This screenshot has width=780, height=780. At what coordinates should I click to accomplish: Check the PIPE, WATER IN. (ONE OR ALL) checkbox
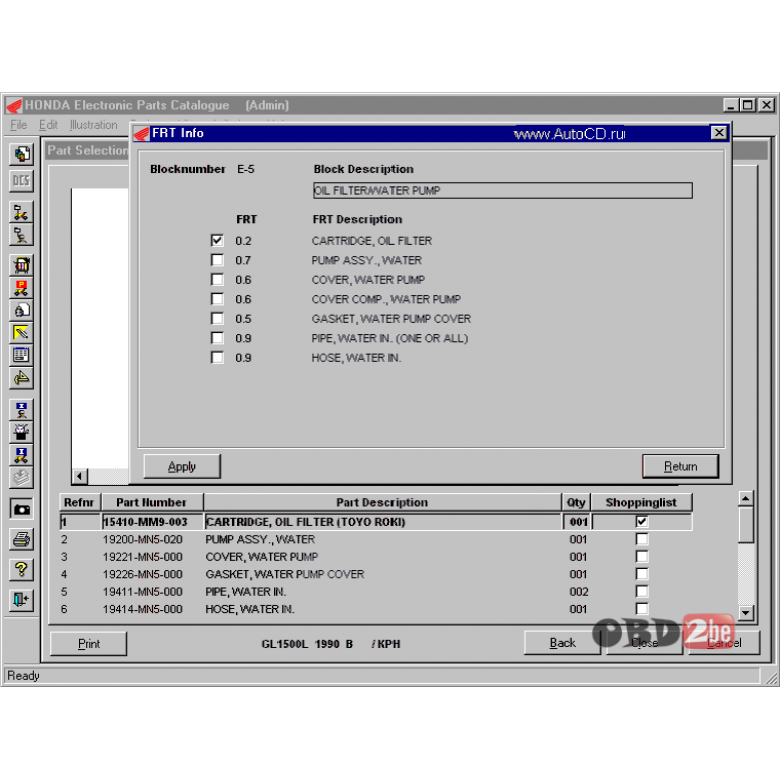tap(217, 338)
